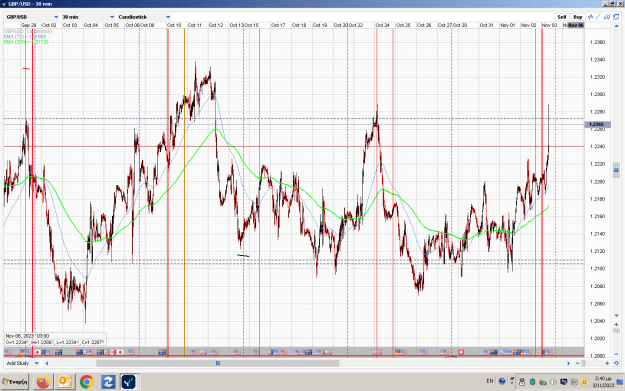
Task: Open the trading platform icon in taskbar
Action: tap(128, 382)
